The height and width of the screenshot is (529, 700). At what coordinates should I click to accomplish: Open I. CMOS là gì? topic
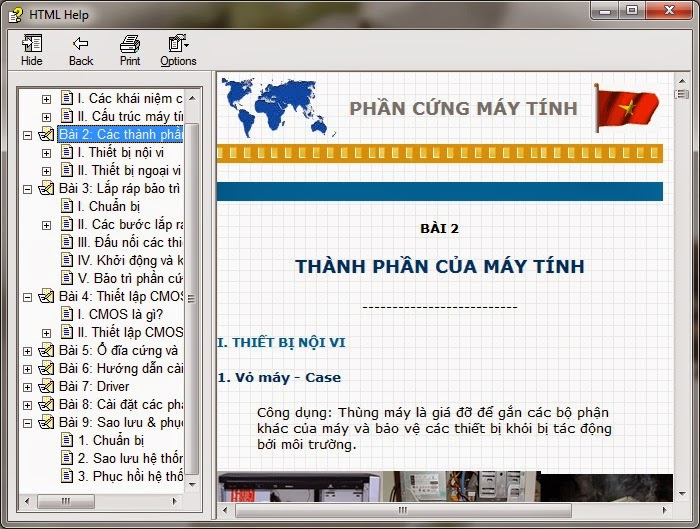pyautogui.click(x=119, y=314)
